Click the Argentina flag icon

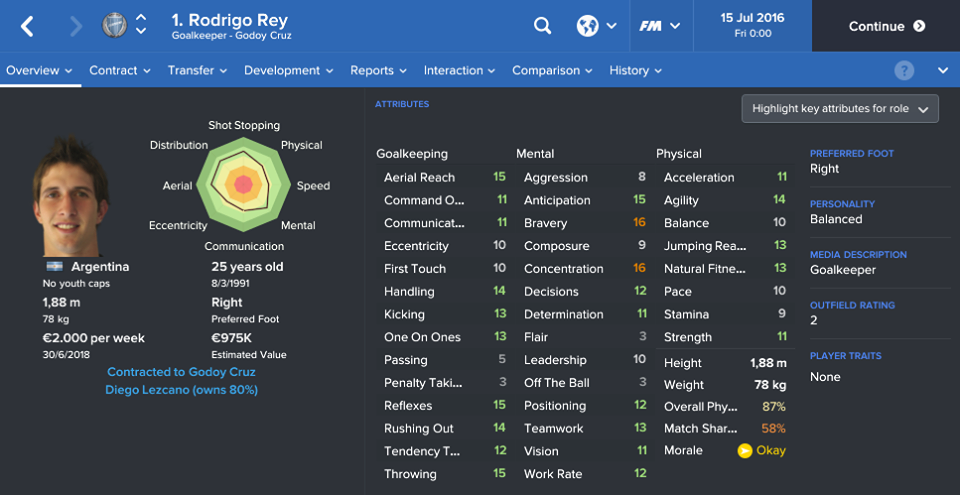click(54, 267)
